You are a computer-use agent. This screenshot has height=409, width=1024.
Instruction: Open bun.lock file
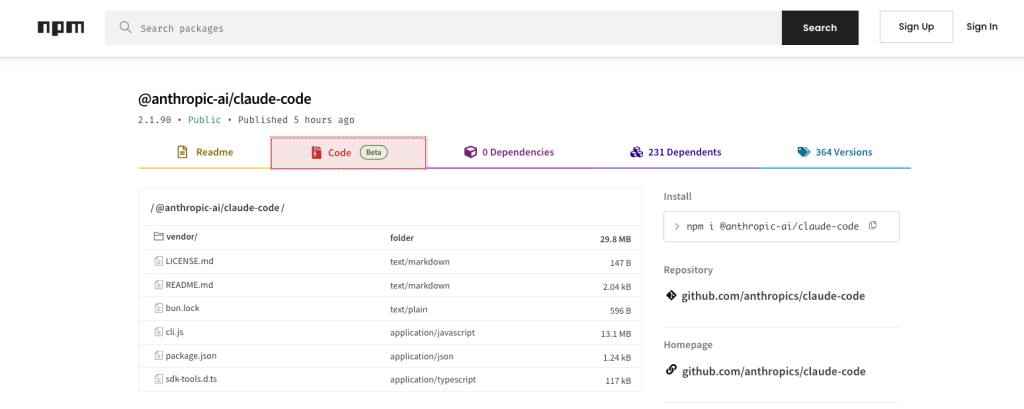(x=182, y=308)
